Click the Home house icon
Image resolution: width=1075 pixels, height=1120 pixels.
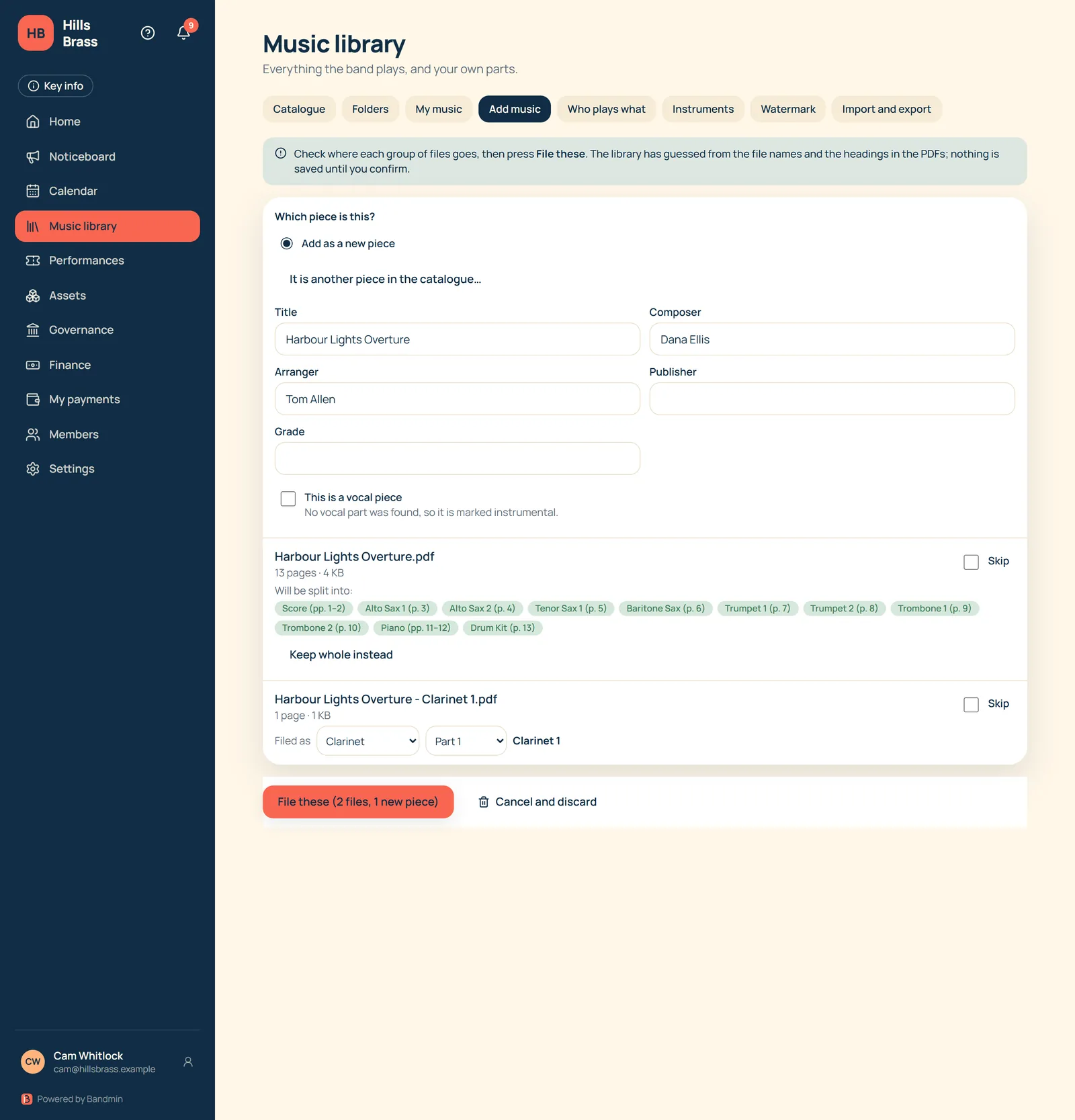point(33,122)
